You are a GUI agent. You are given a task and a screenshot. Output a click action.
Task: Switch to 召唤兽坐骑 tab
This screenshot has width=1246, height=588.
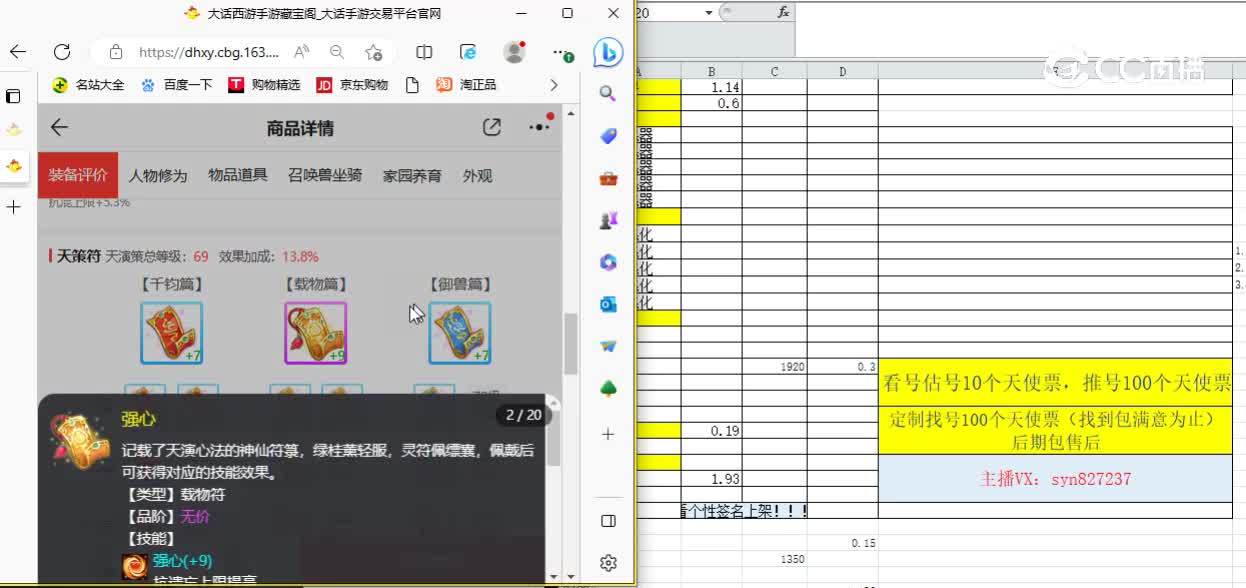pos(325,175)
